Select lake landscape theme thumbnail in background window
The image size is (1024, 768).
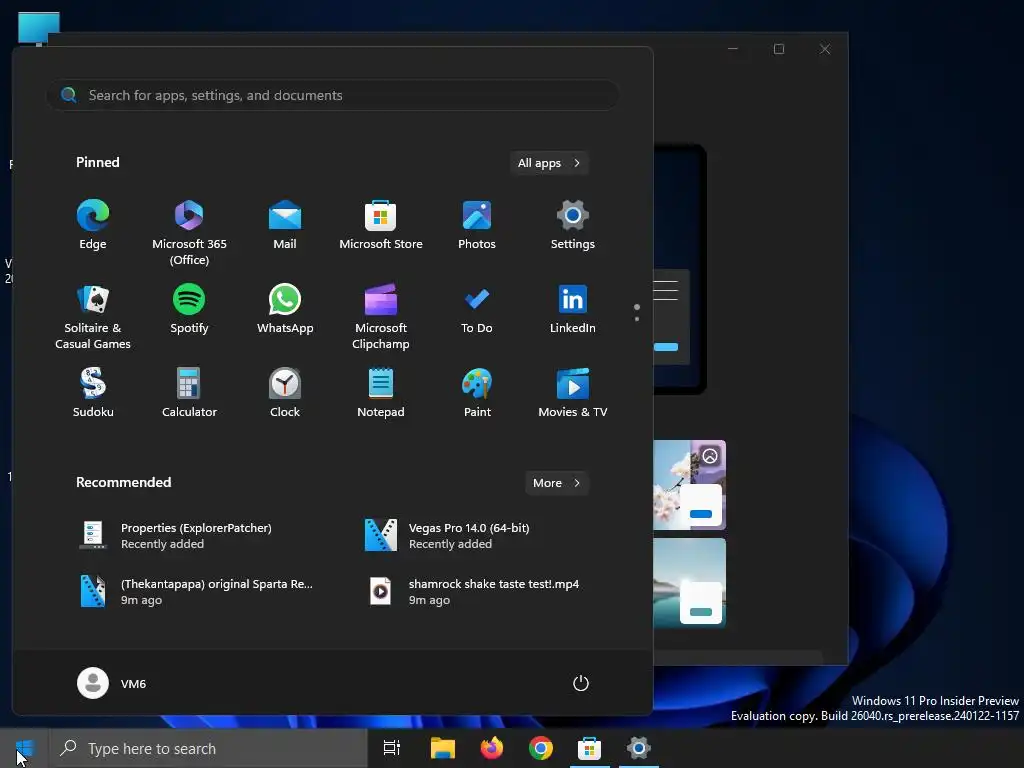point(689,583)
